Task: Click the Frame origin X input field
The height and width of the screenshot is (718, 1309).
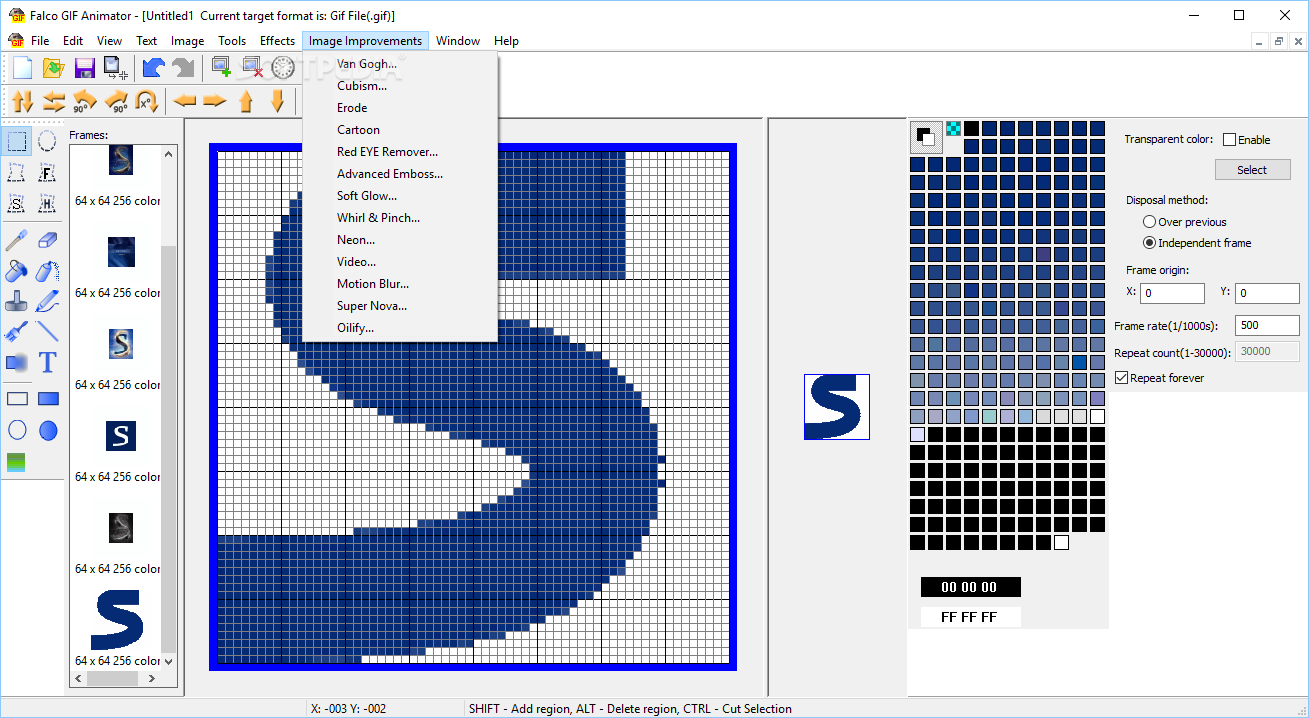Action: [1172, 293]
